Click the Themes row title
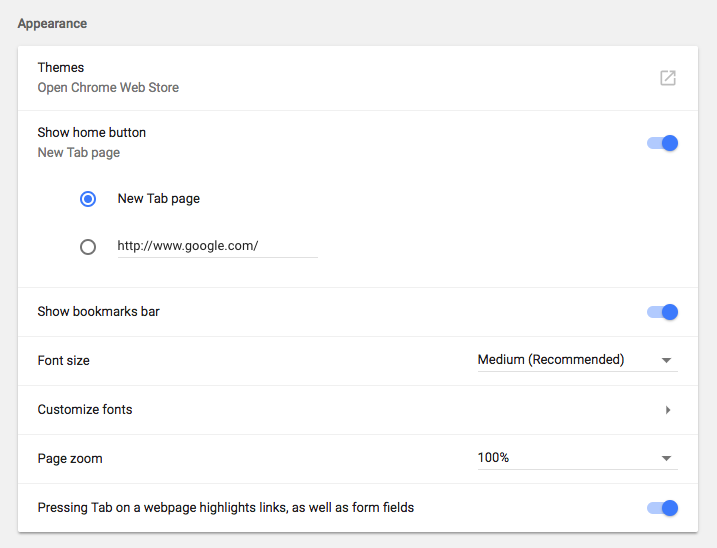717x548 pixels. 61,68
